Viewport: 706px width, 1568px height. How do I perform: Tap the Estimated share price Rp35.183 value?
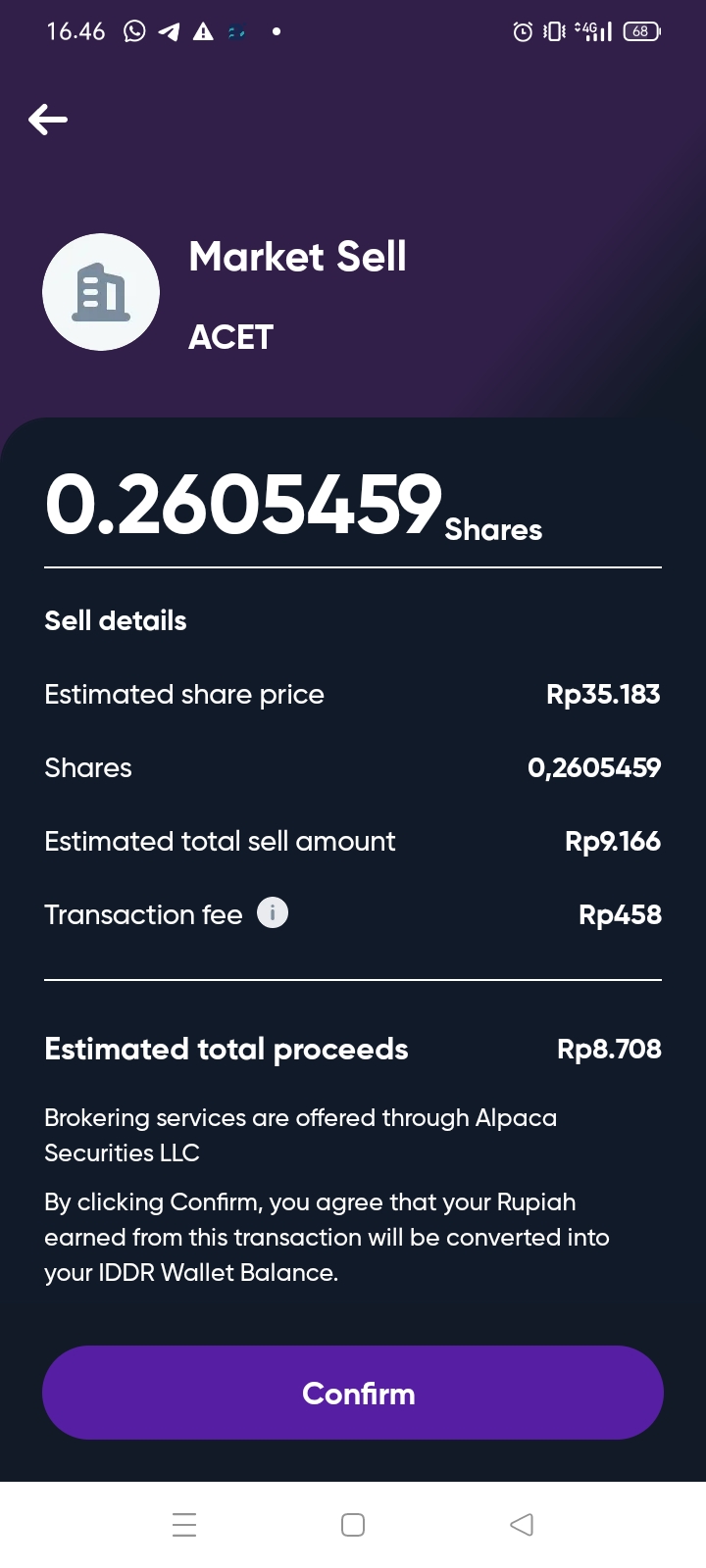[x=603, y=694]
